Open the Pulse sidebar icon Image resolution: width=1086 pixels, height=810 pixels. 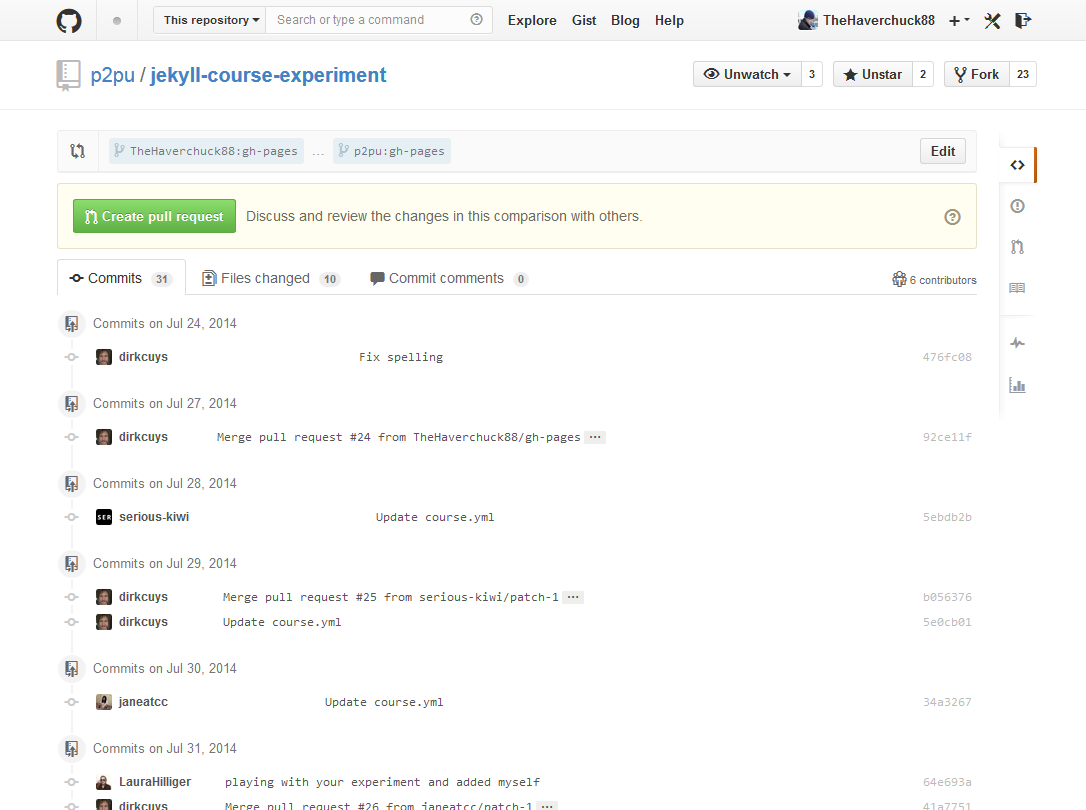coord(1017,343)
